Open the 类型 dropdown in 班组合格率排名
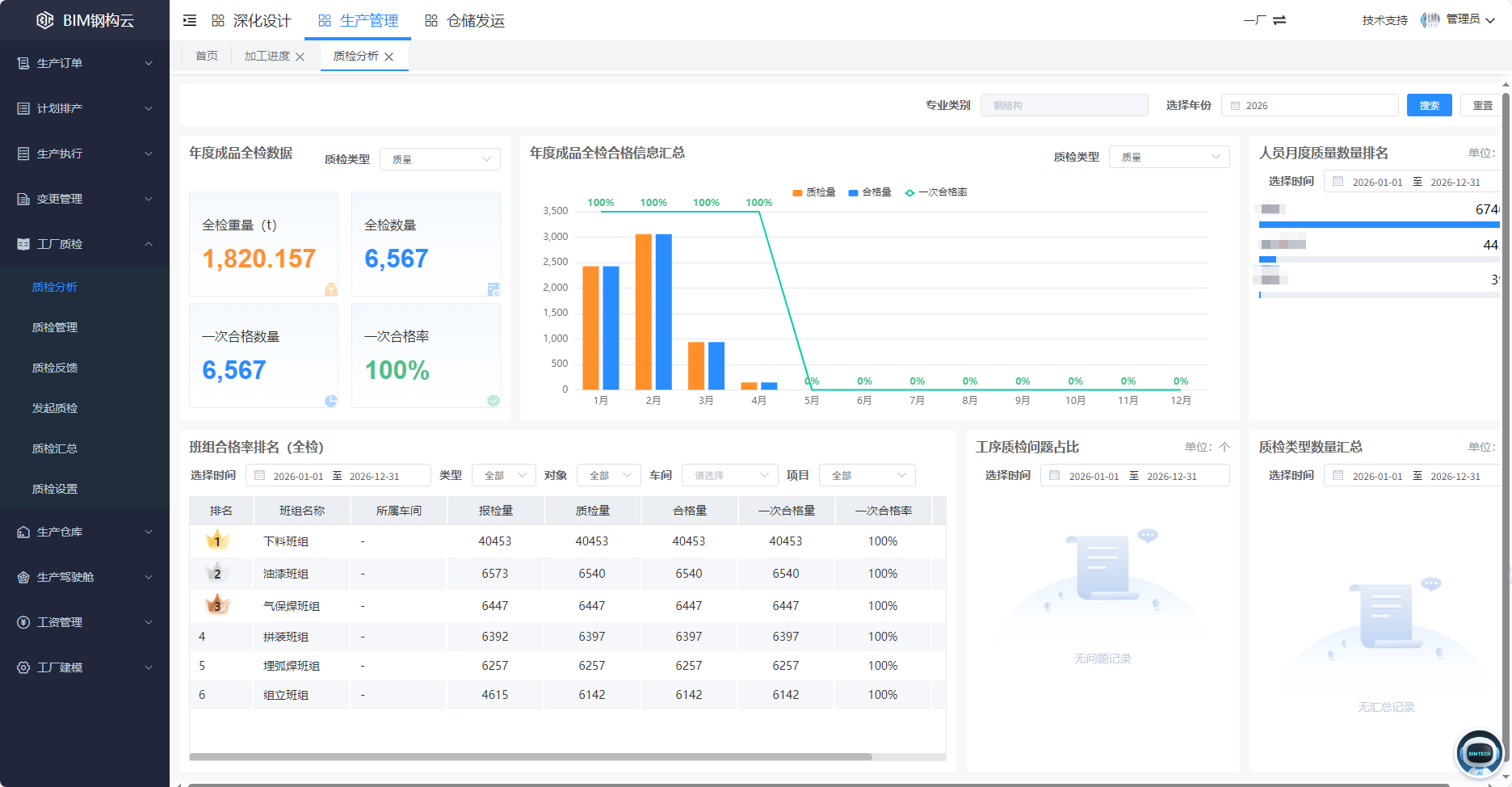The width and height of the screenshot is (1512, 787). point(504,475)
